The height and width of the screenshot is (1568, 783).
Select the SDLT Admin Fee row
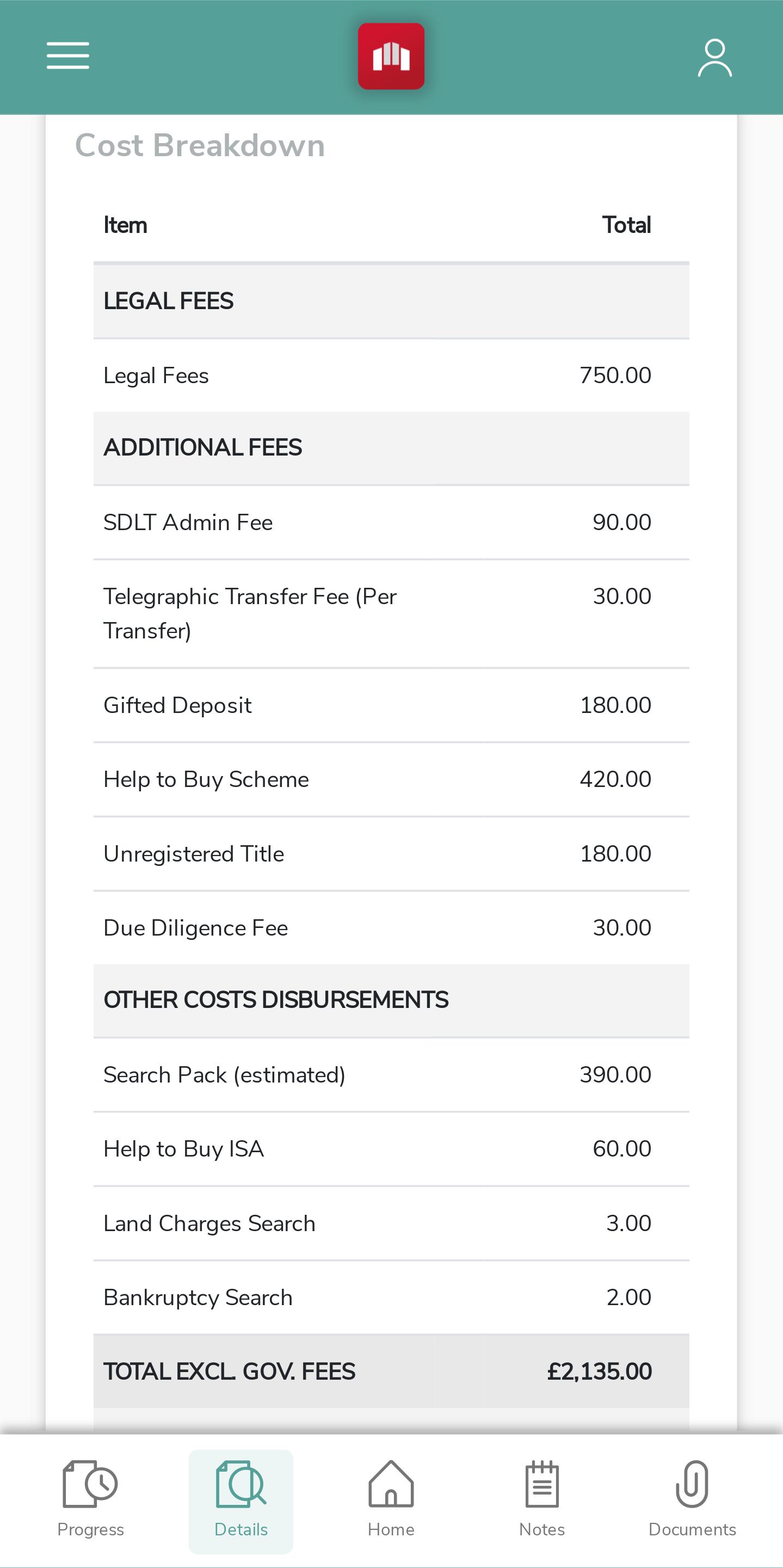coord(391,523)
